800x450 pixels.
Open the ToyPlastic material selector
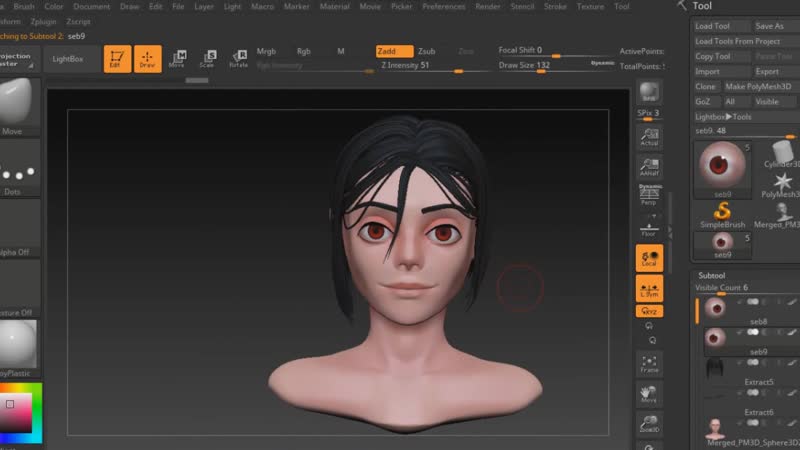coord(19,349)
